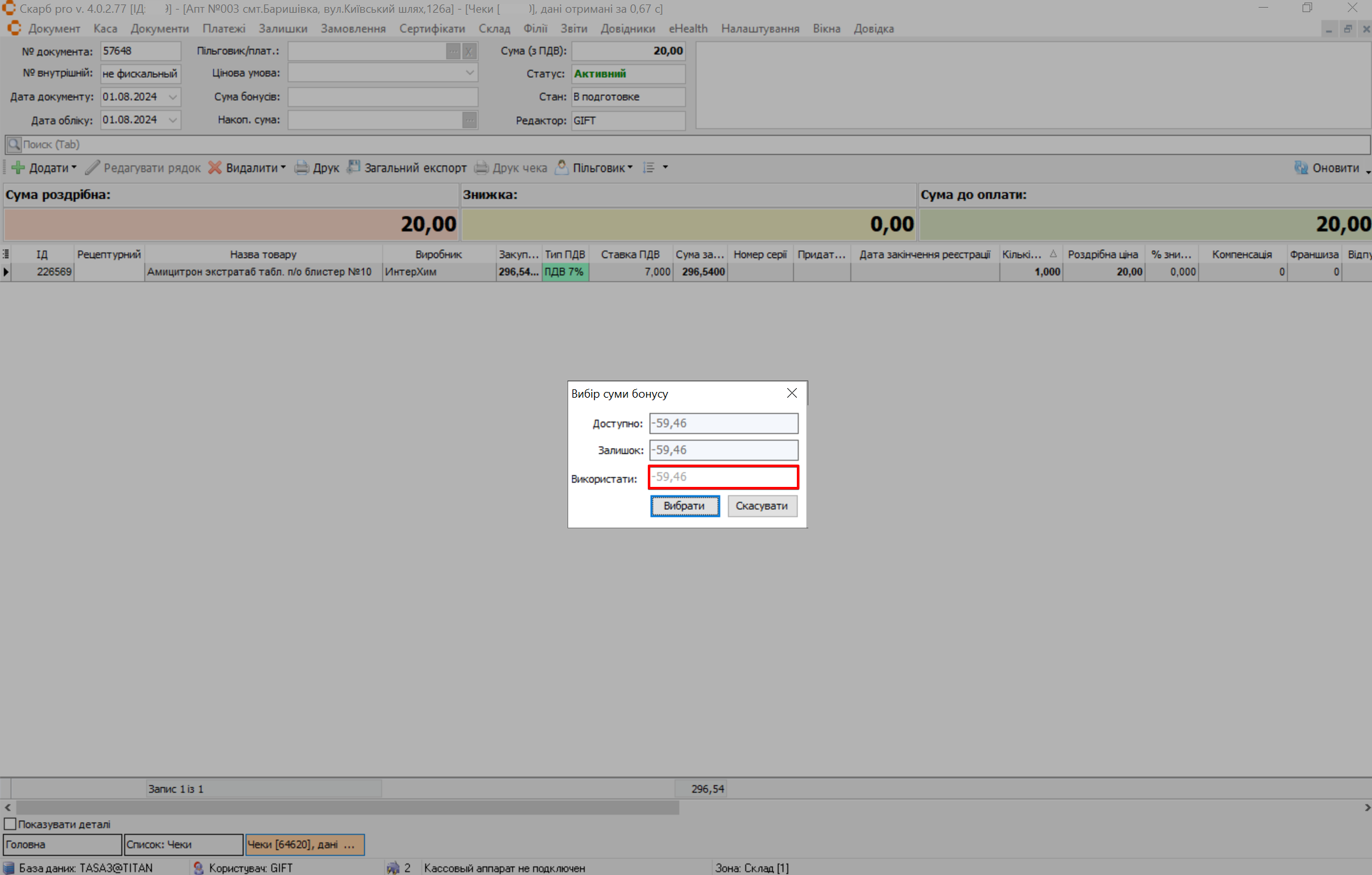Click the Загальний експорт icon
Viewport: 1372px width, 875px height.
[354, 167]
